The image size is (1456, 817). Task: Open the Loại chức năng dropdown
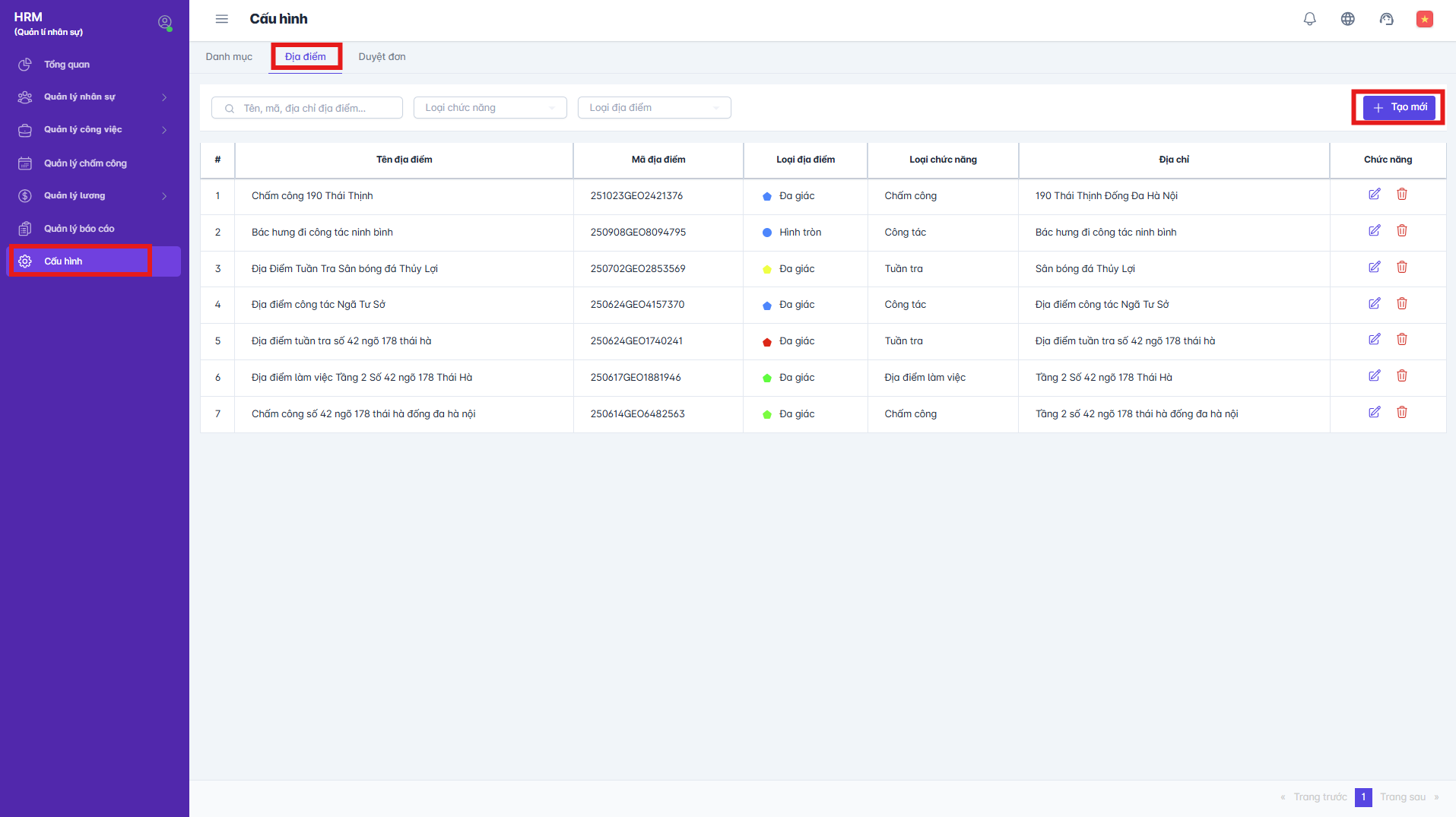coord(490,108)
